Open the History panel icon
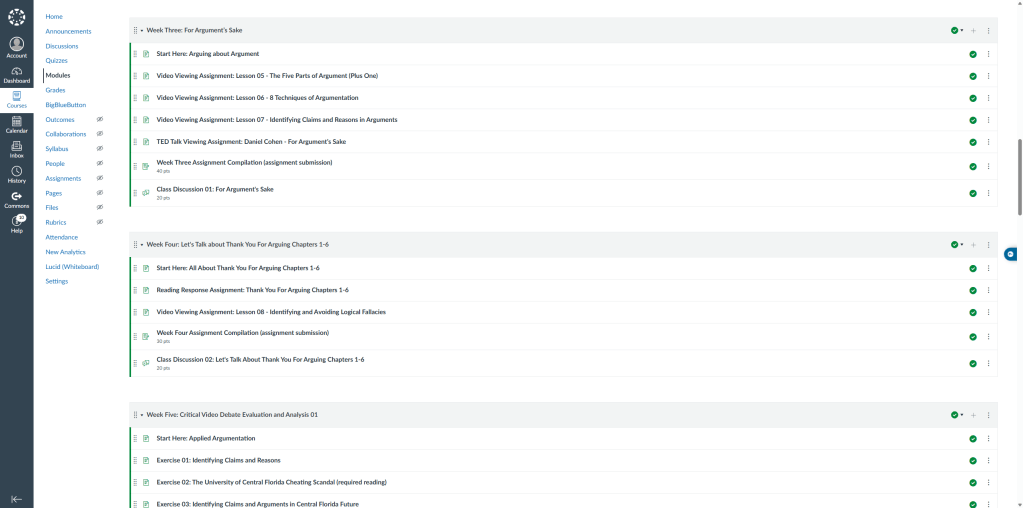 pos(16,174)
